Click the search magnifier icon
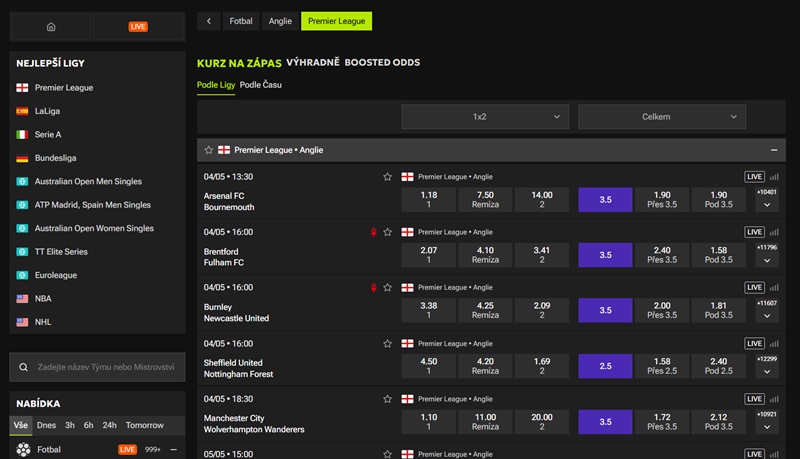 click(23, 367)
